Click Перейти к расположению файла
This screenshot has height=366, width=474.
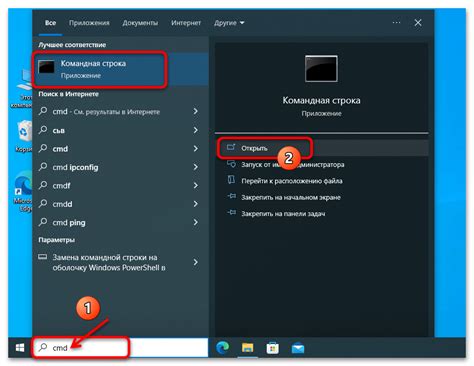292,181
